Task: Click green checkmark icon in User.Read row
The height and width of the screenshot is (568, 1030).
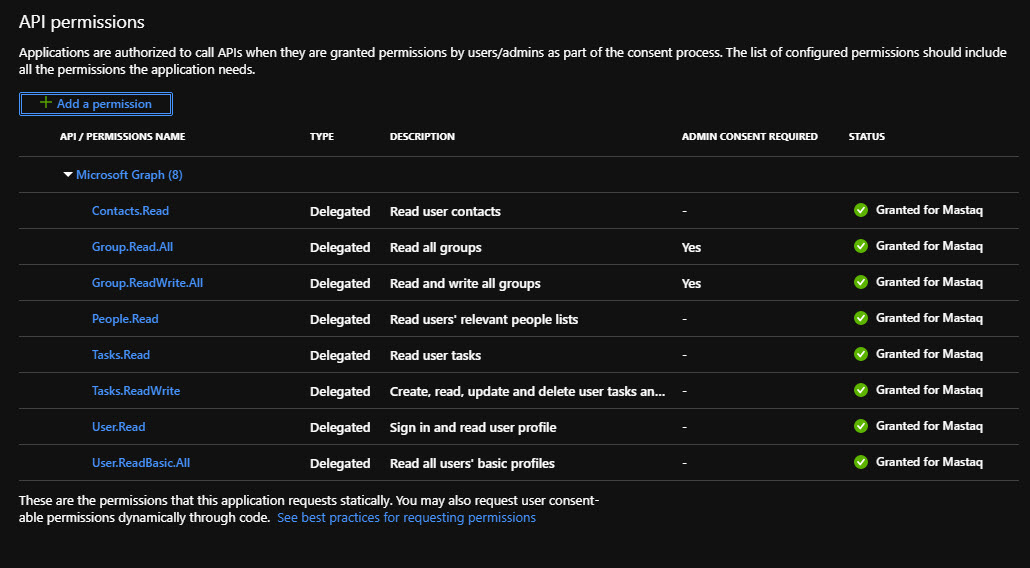Action: (x=860, y=426)
